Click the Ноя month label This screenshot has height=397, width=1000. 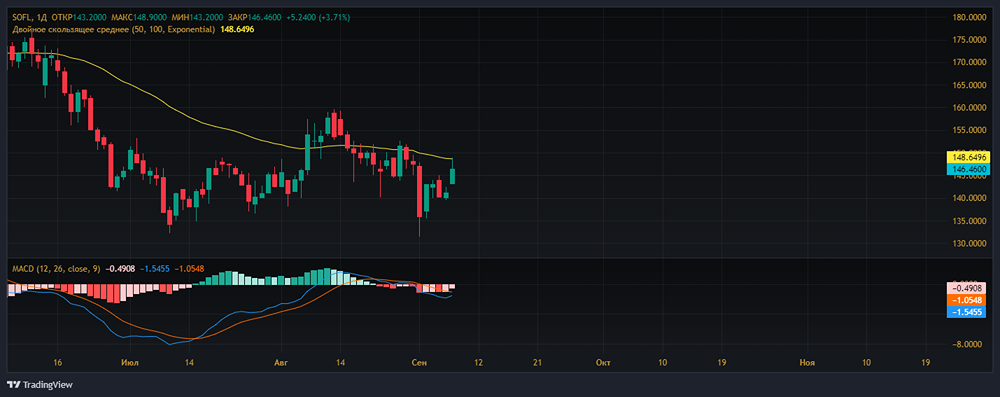pyautogui.click(x=807, y=363)
